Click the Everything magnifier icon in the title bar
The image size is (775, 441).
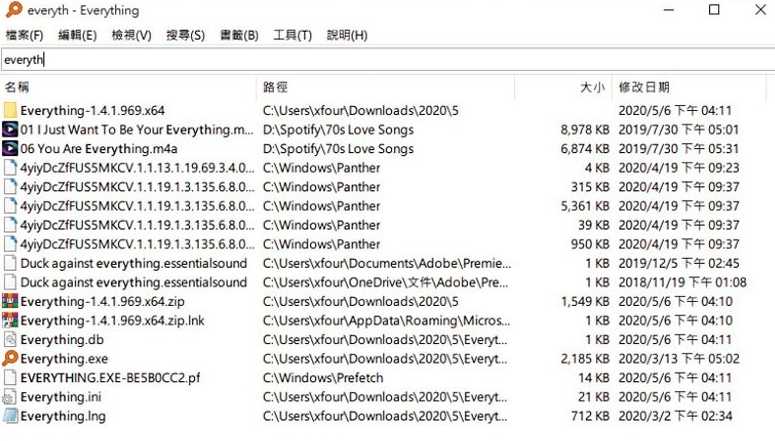pyautogui.click(x=14, y=9)
